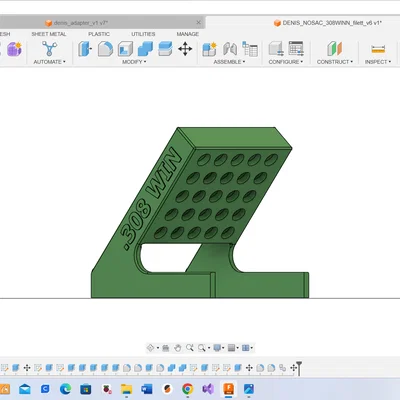The height and width of the screenshot is (400, 400).
Task: Activate the Move/Copy arrows tool
Action: (x=185, y=49)
